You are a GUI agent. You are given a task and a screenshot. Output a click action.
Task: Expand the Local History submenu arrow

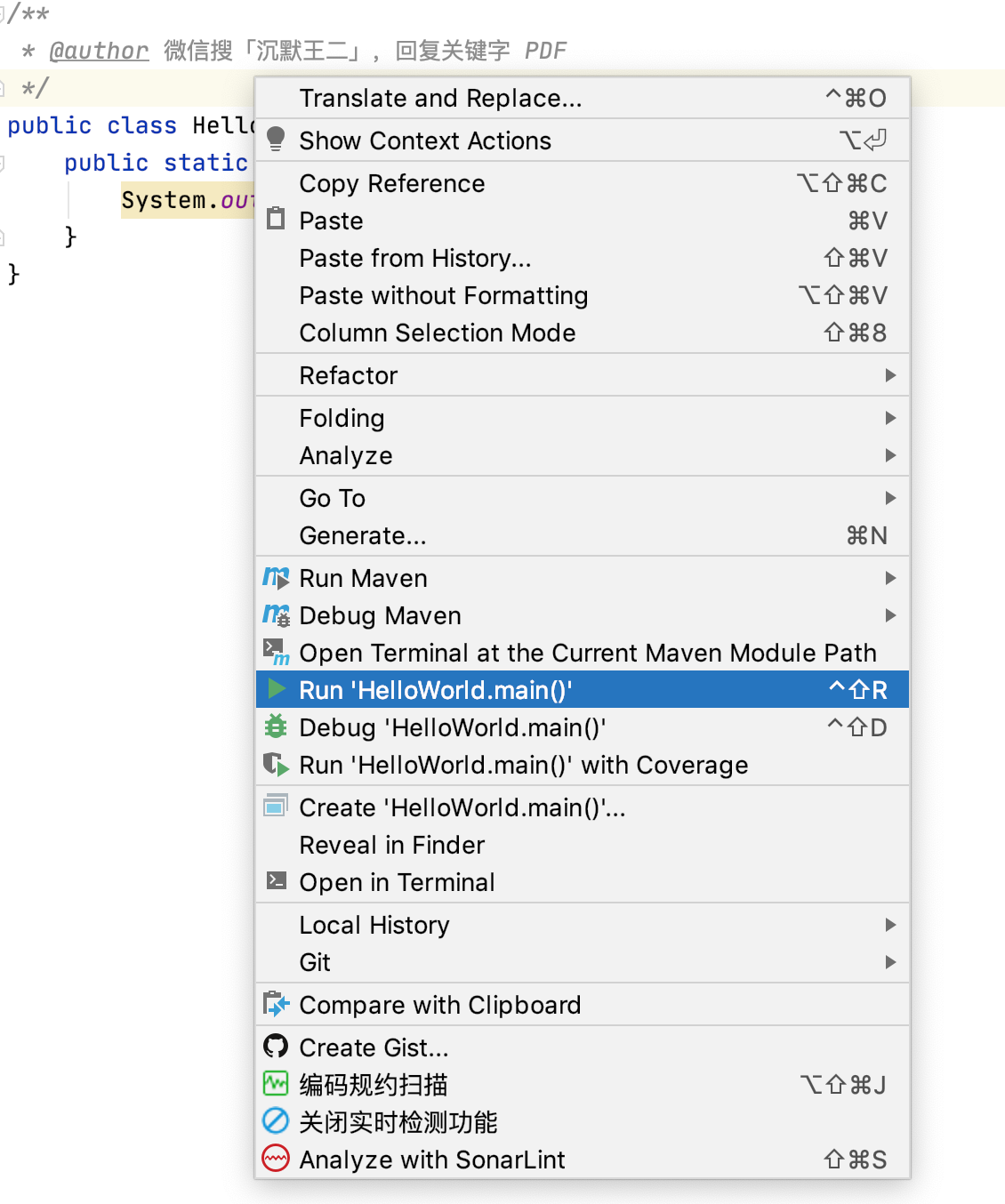[890, 925]
